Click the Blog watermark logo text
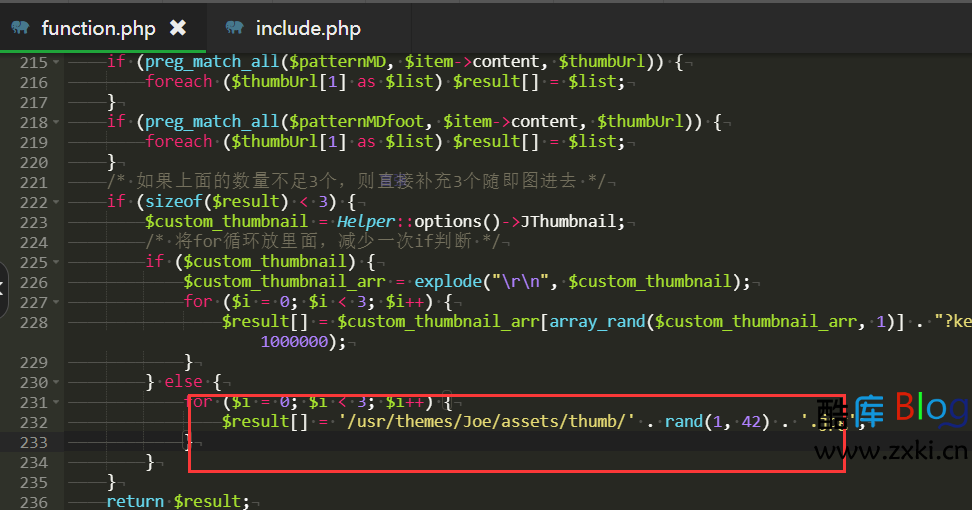972x510 pixels. (x=932, y=408)
